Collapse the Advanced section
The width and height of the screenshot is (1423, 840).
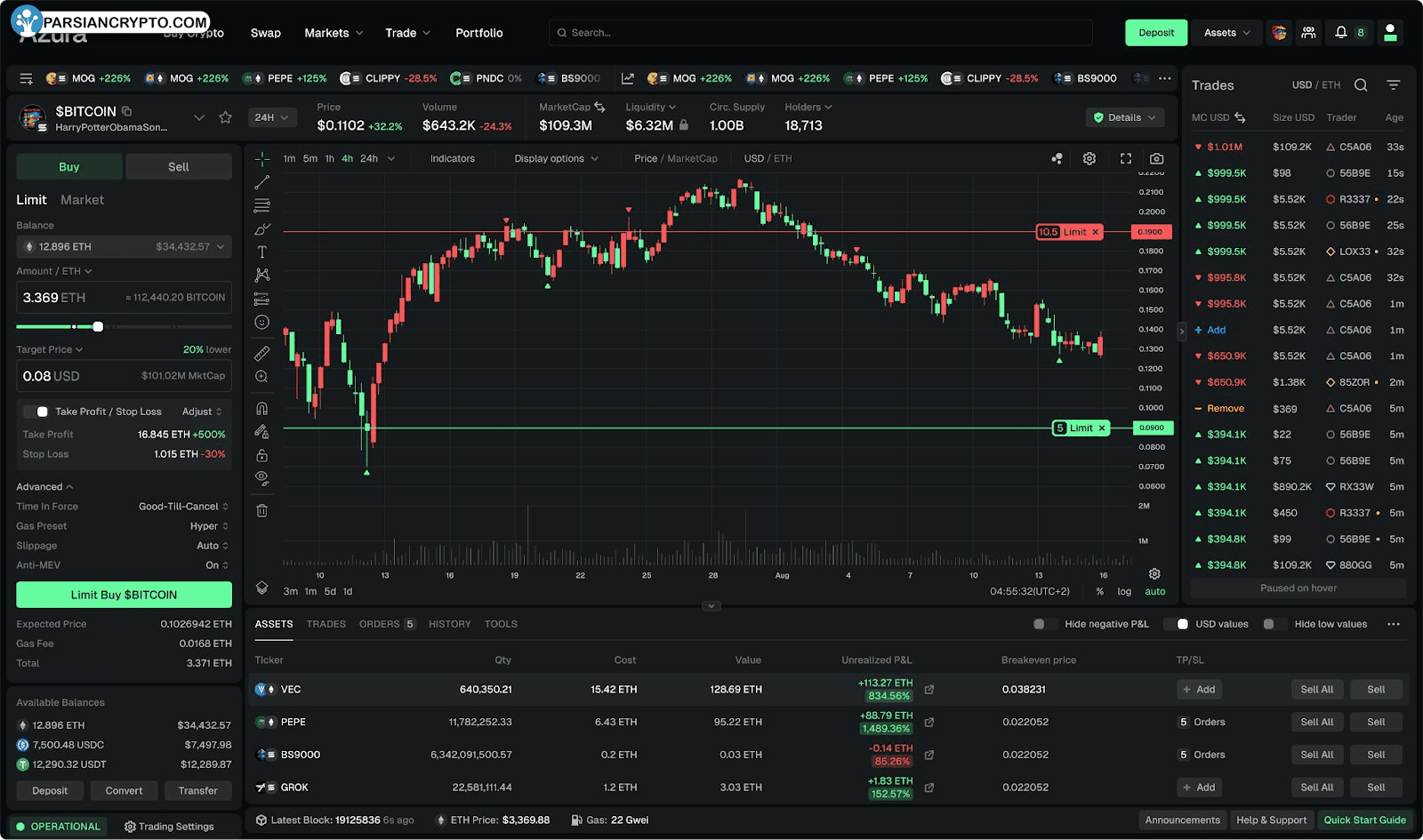44,487
